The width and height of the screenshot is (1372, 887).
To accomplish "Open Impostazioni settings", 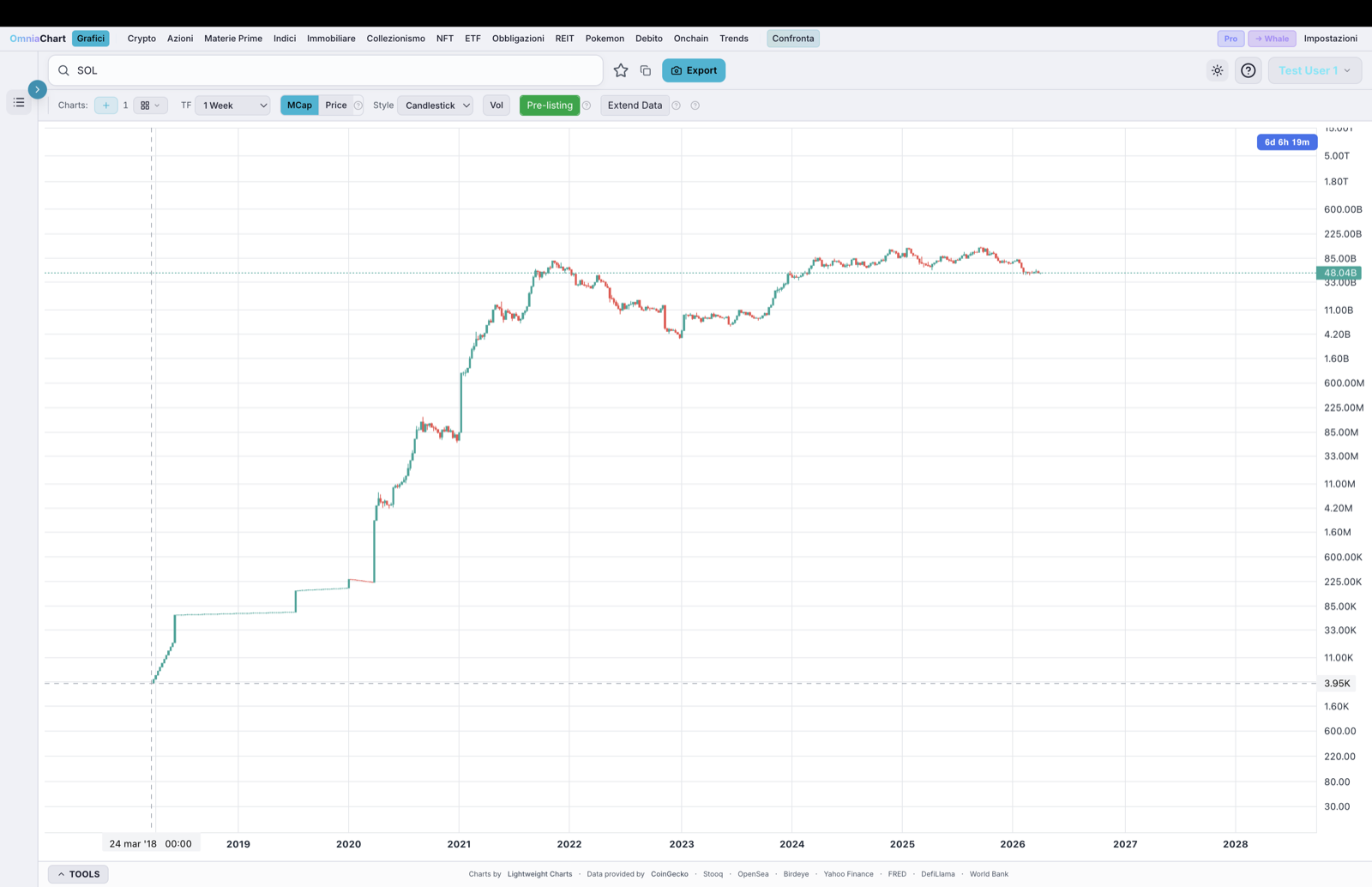I will 1331,39.
